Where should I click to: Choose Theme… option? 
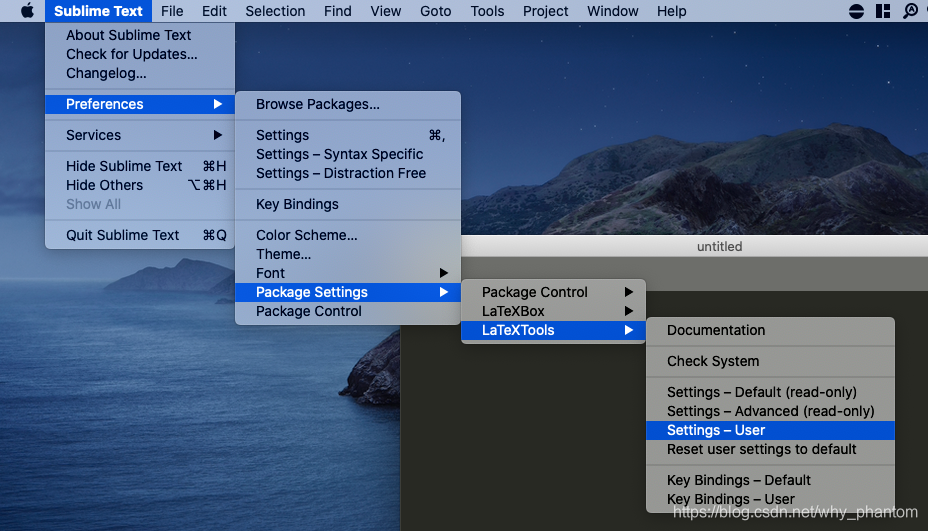click(348, 254)
